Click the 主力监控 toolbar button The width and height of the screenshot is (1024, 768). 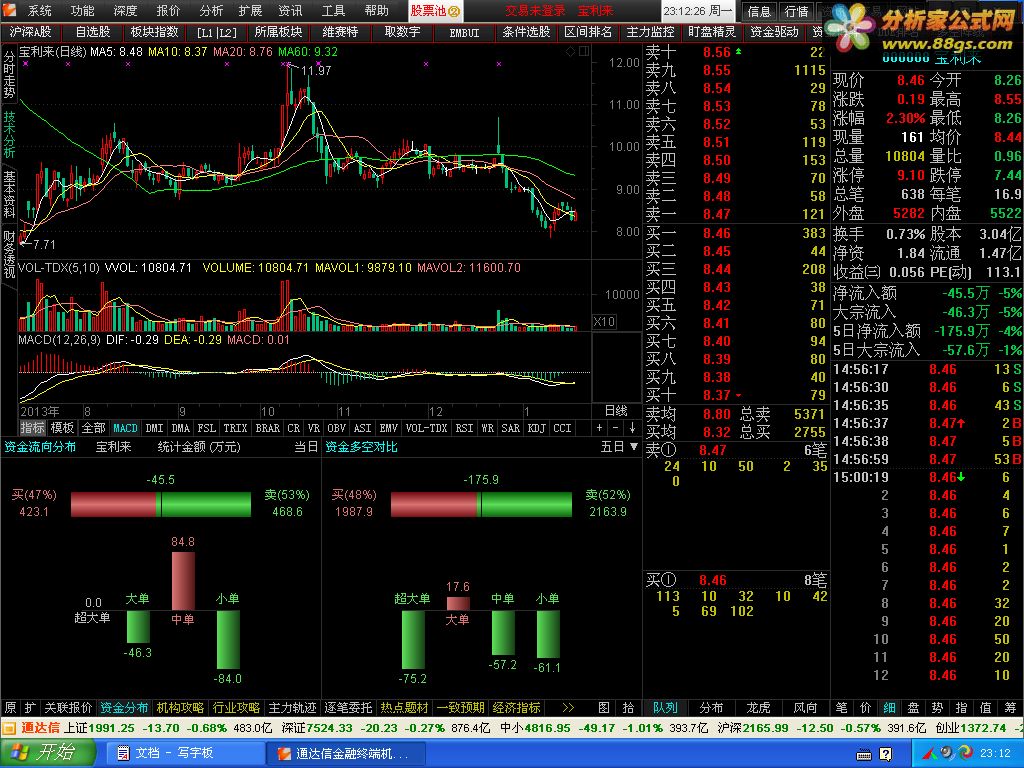coord(650,31)
